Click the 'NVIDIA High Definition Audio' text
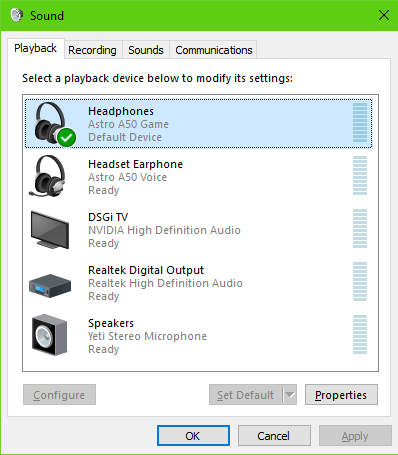 coord(164,230)
